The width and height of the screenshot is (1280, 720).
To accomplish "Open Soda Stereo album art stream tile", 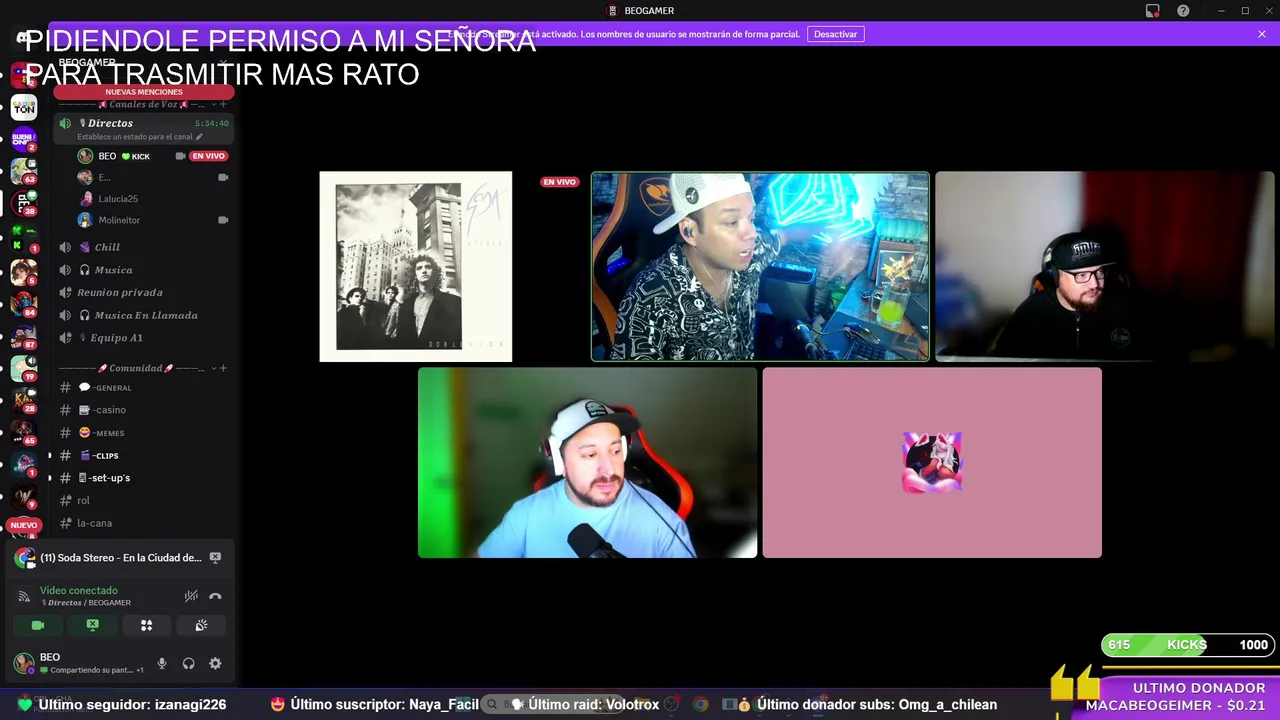I will click(x=415, y=266).
